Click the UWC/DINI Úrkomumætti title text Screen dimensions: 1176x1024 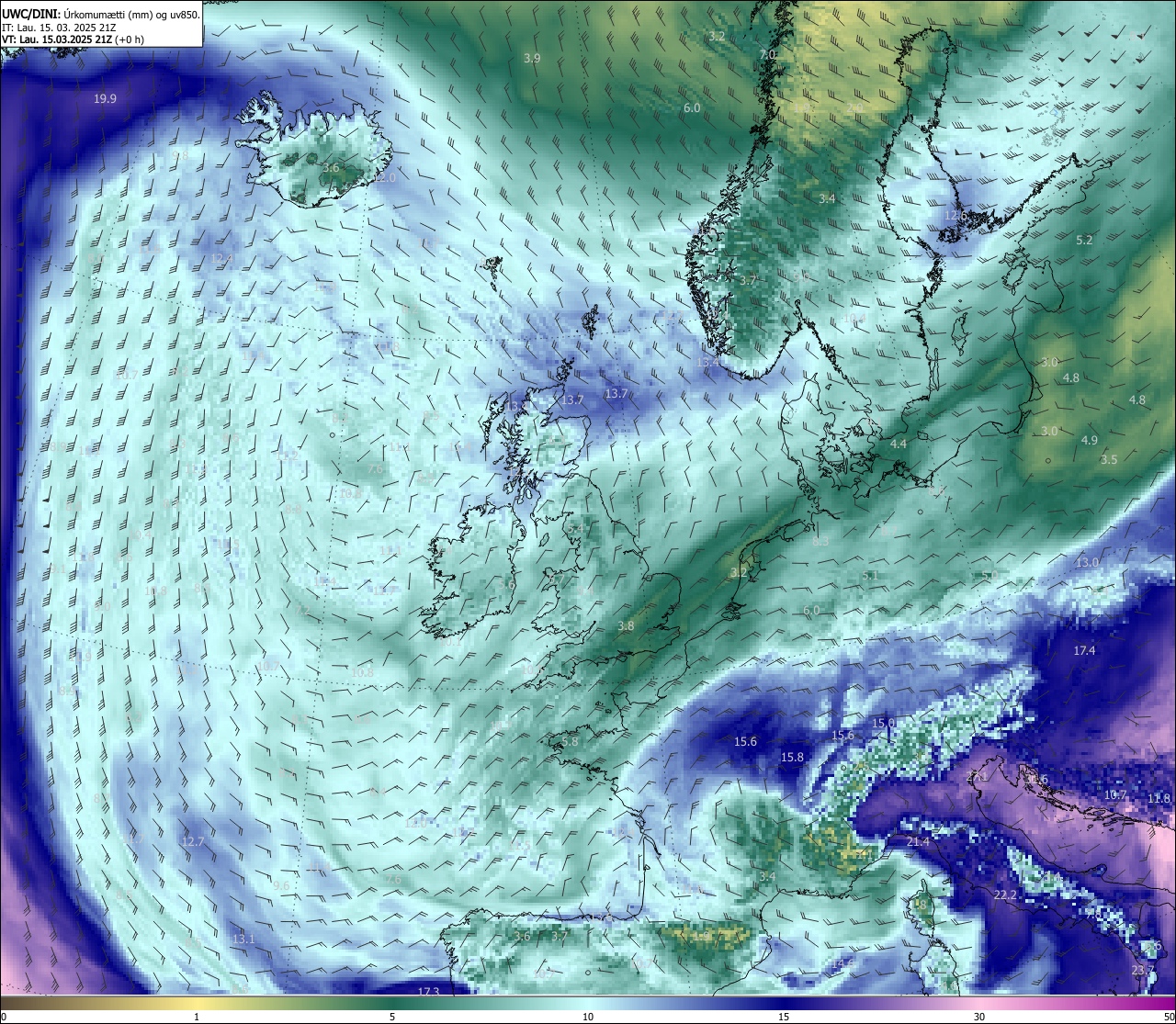pos(101,14)
